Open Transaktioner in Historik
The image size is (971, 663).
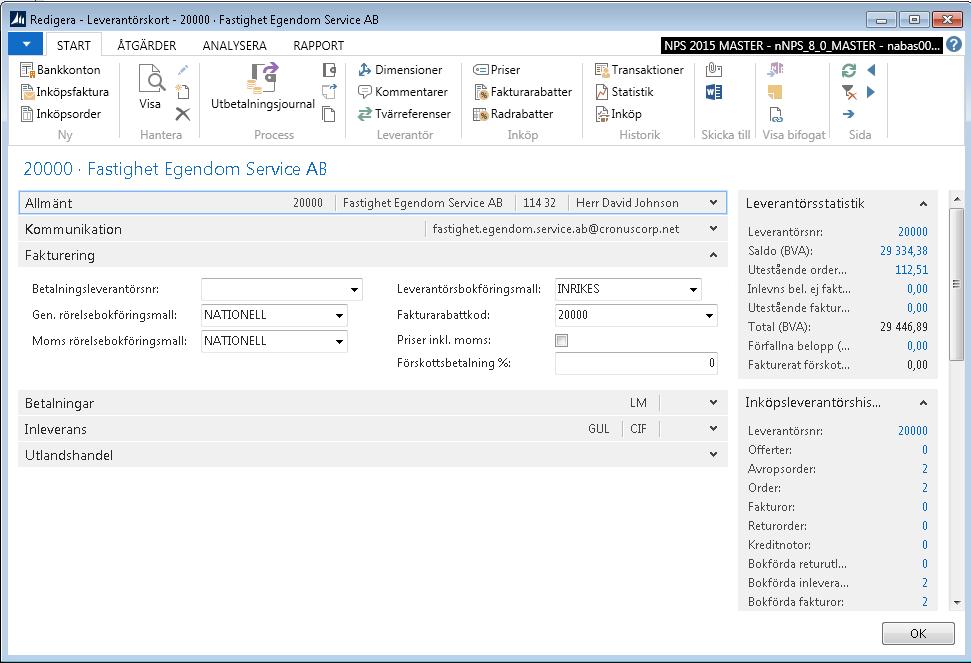(639, 70)
